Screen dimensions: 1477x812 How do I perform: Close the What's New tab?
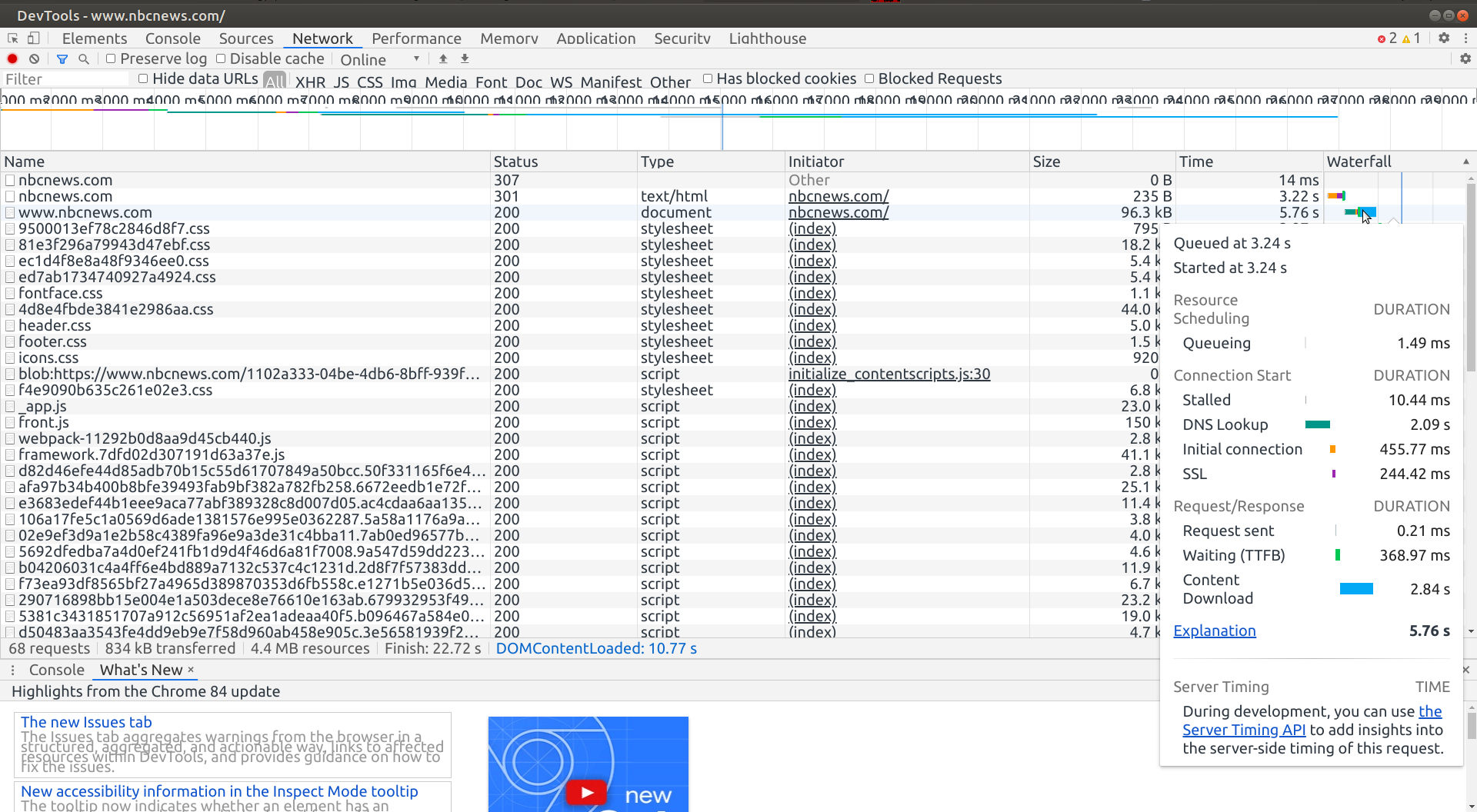click(191, 670)
